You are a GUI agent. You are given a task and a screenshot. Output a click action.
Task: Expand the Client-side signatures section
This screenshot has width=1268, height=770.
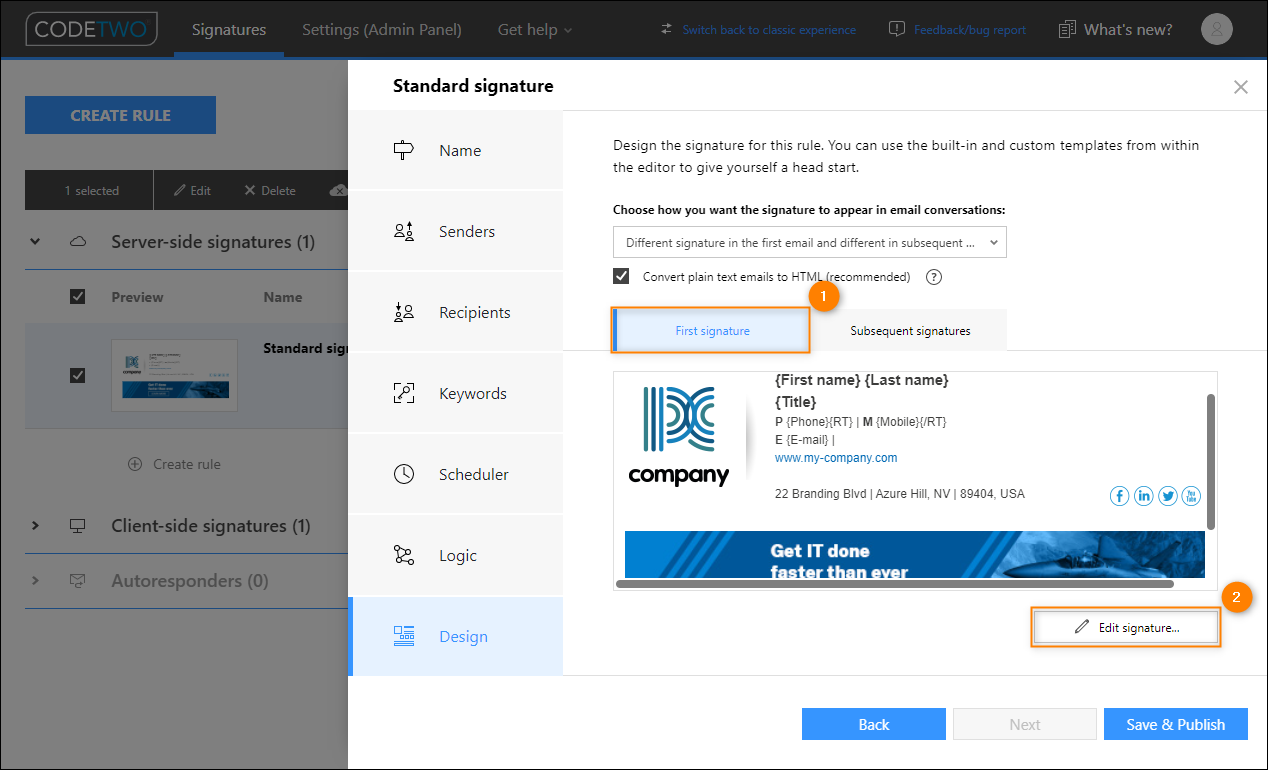point(35,526)
